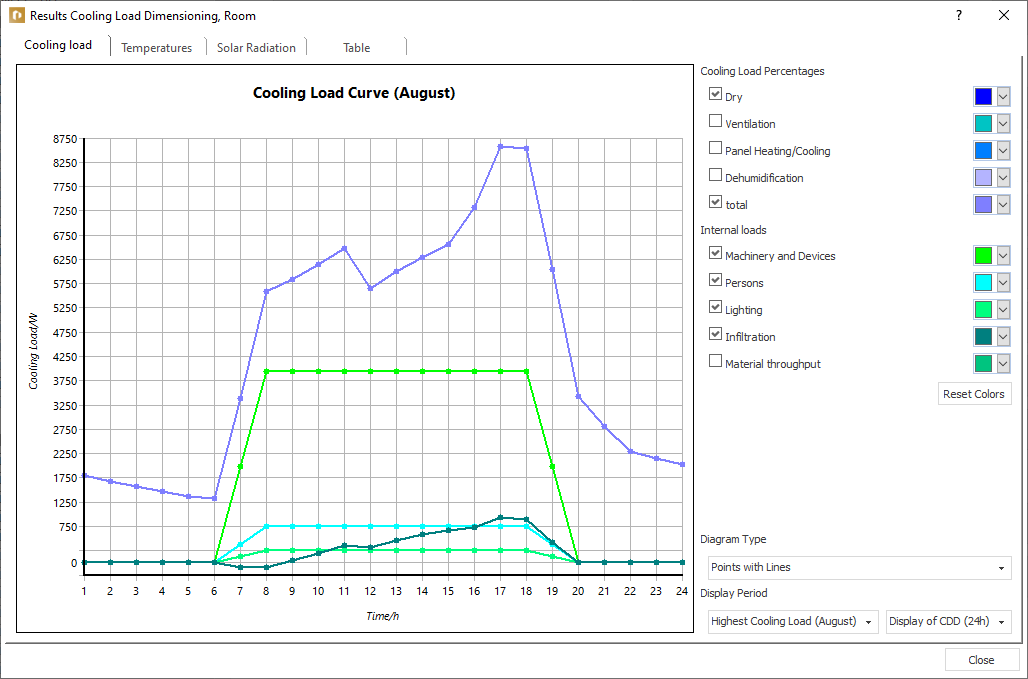Enable the Panel Heating/Cooling checkbox

point(715,149)
